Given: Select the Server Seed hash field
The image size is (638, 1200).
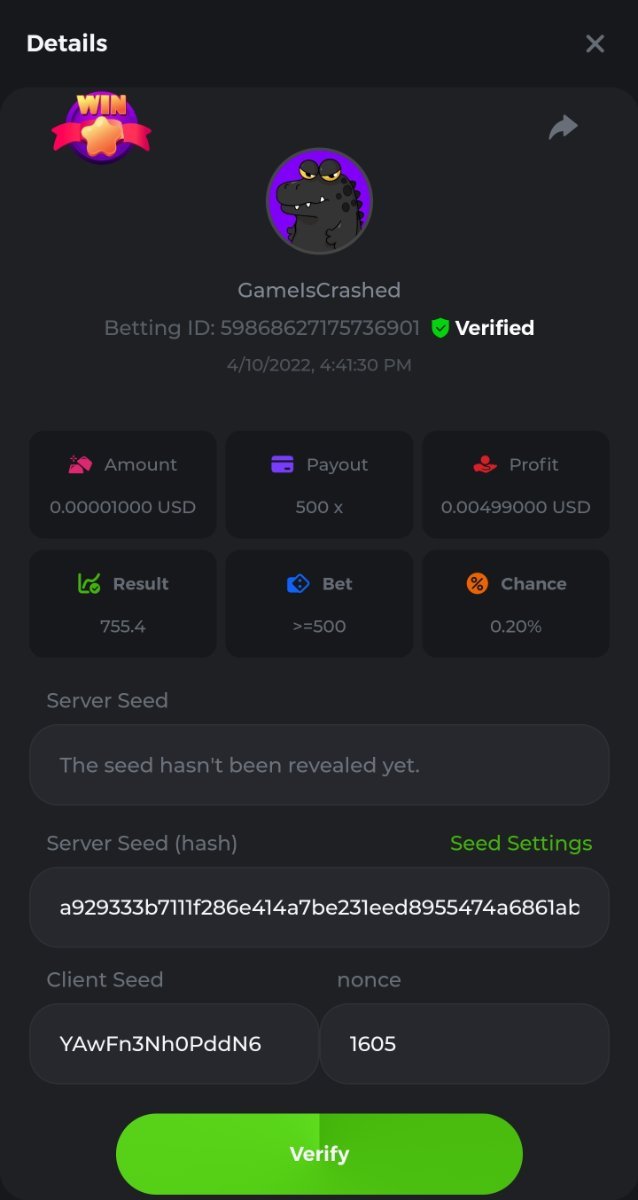Looking at the screenshot, I should coord(319,907).
